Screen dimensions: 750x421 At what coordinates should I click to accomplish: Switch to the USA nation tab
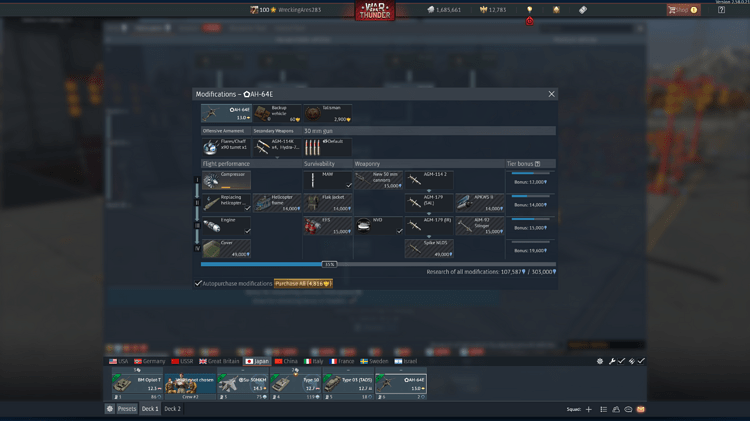[119, 361]
